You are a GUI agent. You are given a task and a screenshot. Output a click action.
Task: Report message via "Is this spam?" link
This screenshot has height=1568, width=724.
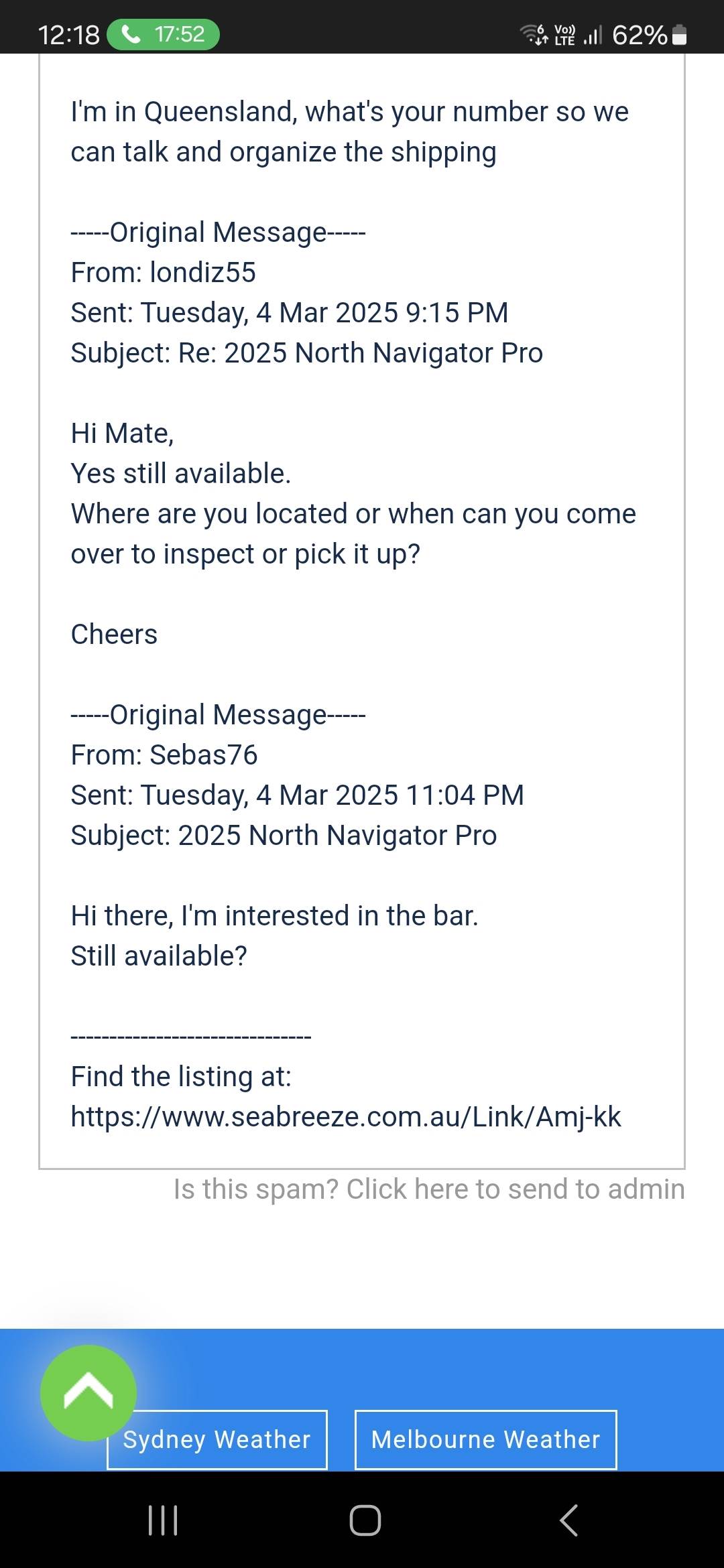429,1189
